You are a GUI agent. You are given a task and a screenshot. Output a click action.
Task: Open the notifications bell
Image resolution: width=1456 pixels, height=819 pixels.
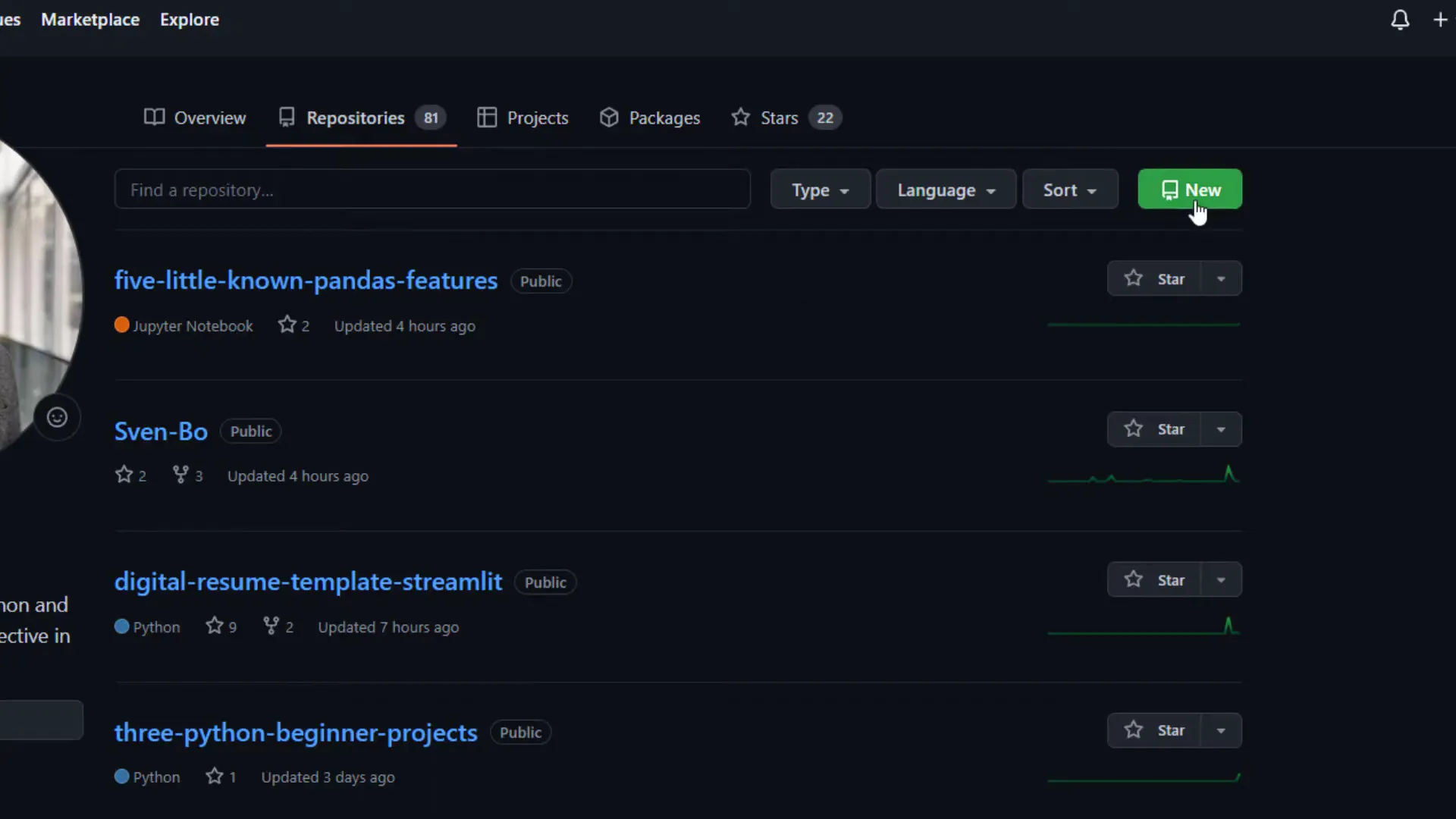click(1399, 20)
